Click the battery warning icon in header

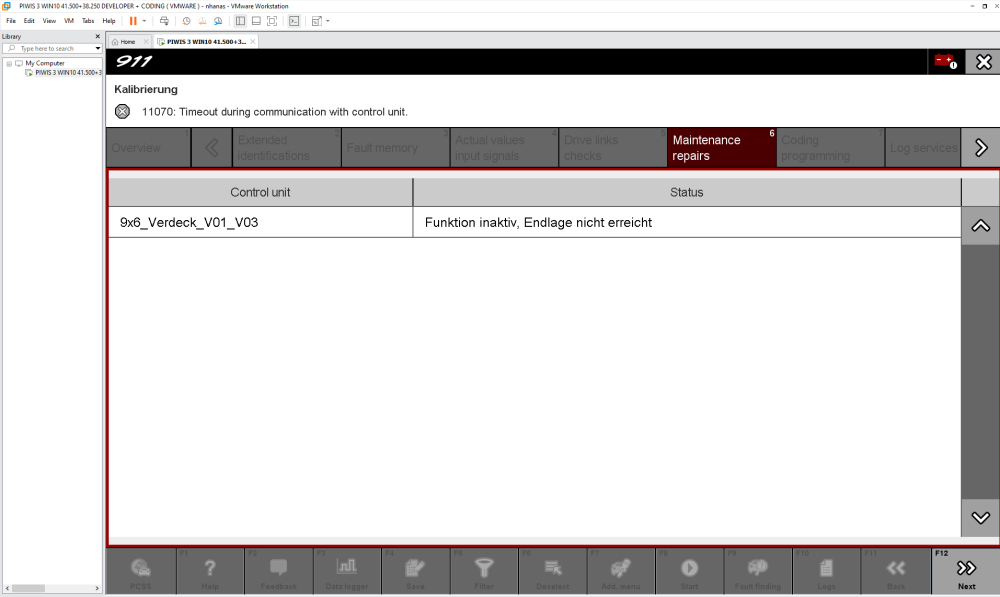click(945, 62)
